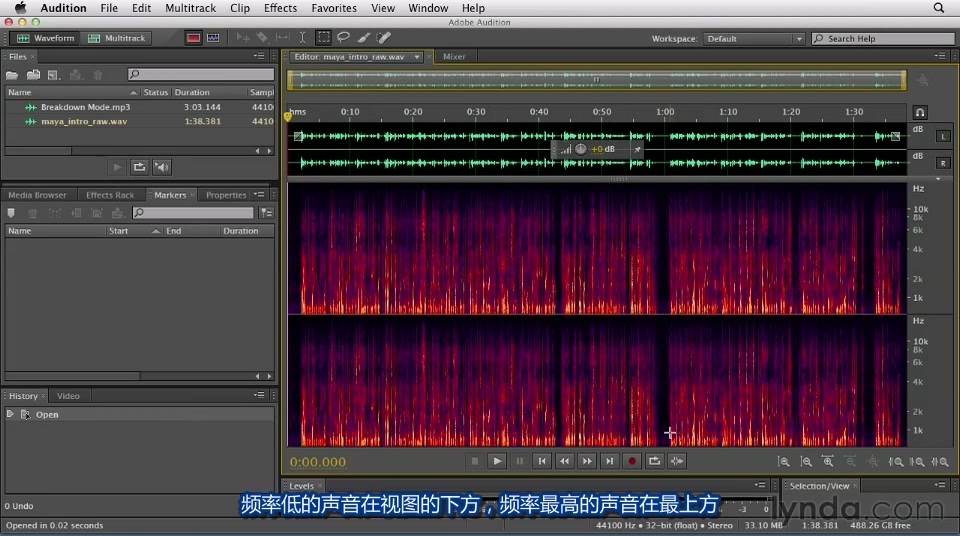Choose the Time Selection tool
960x536 pixels.
303,38
